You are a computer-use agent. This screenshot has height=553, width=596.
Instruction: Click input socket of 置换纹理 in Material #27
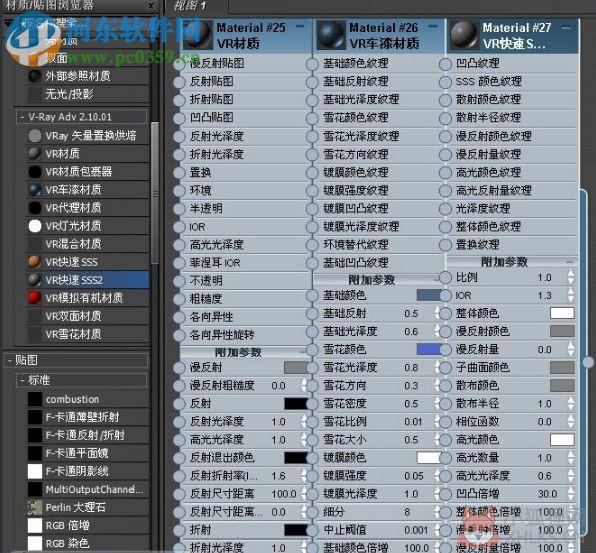click(x=445, y=245)
